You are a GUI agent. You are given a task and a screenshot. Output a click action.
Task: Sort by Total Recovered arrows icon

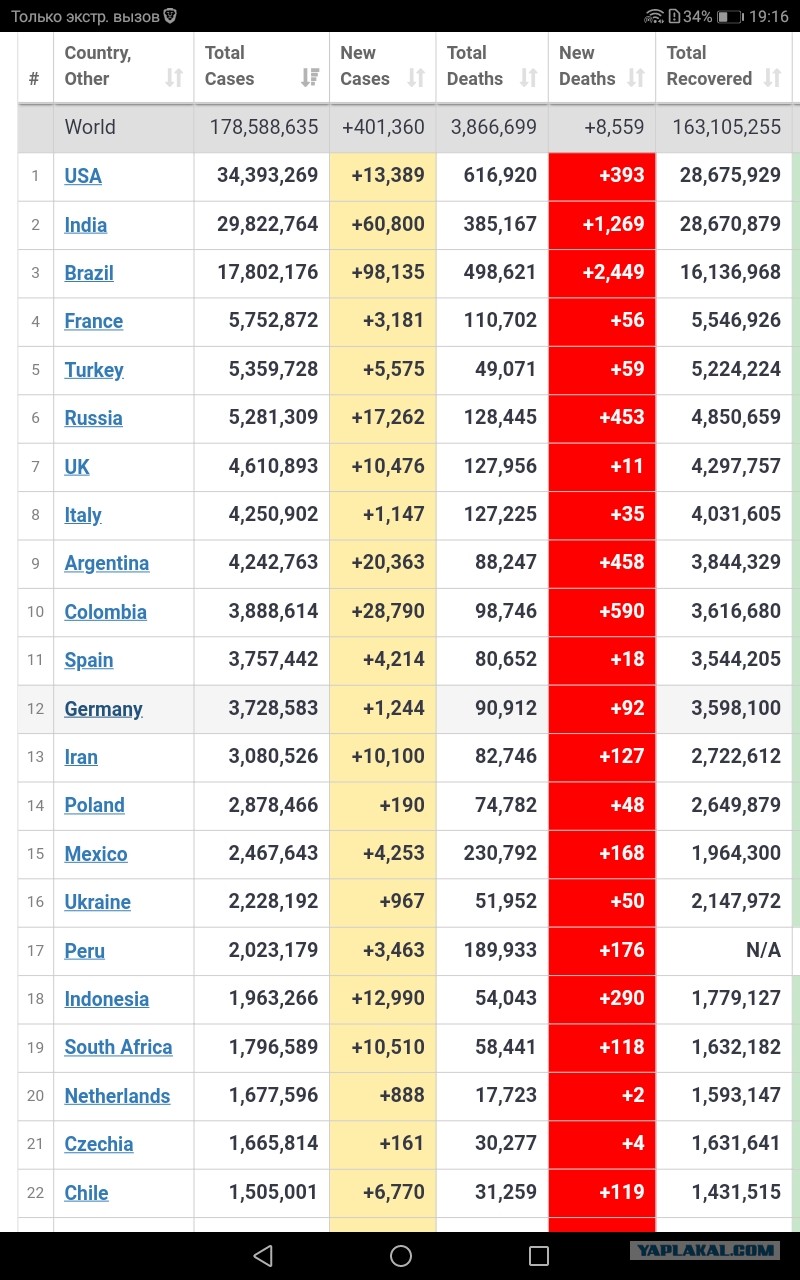(x=772, y=78)
